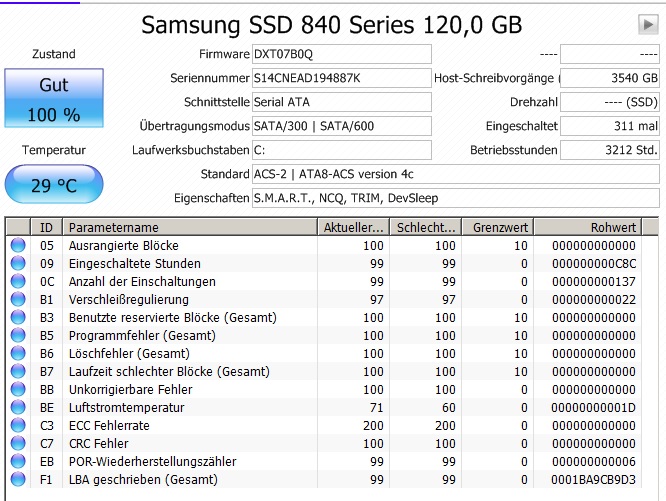Click the Betriebsstunden value 3212 Std.
Viewport: 666px width, 501px height.
pyautogui.click(x=610, y=150)
